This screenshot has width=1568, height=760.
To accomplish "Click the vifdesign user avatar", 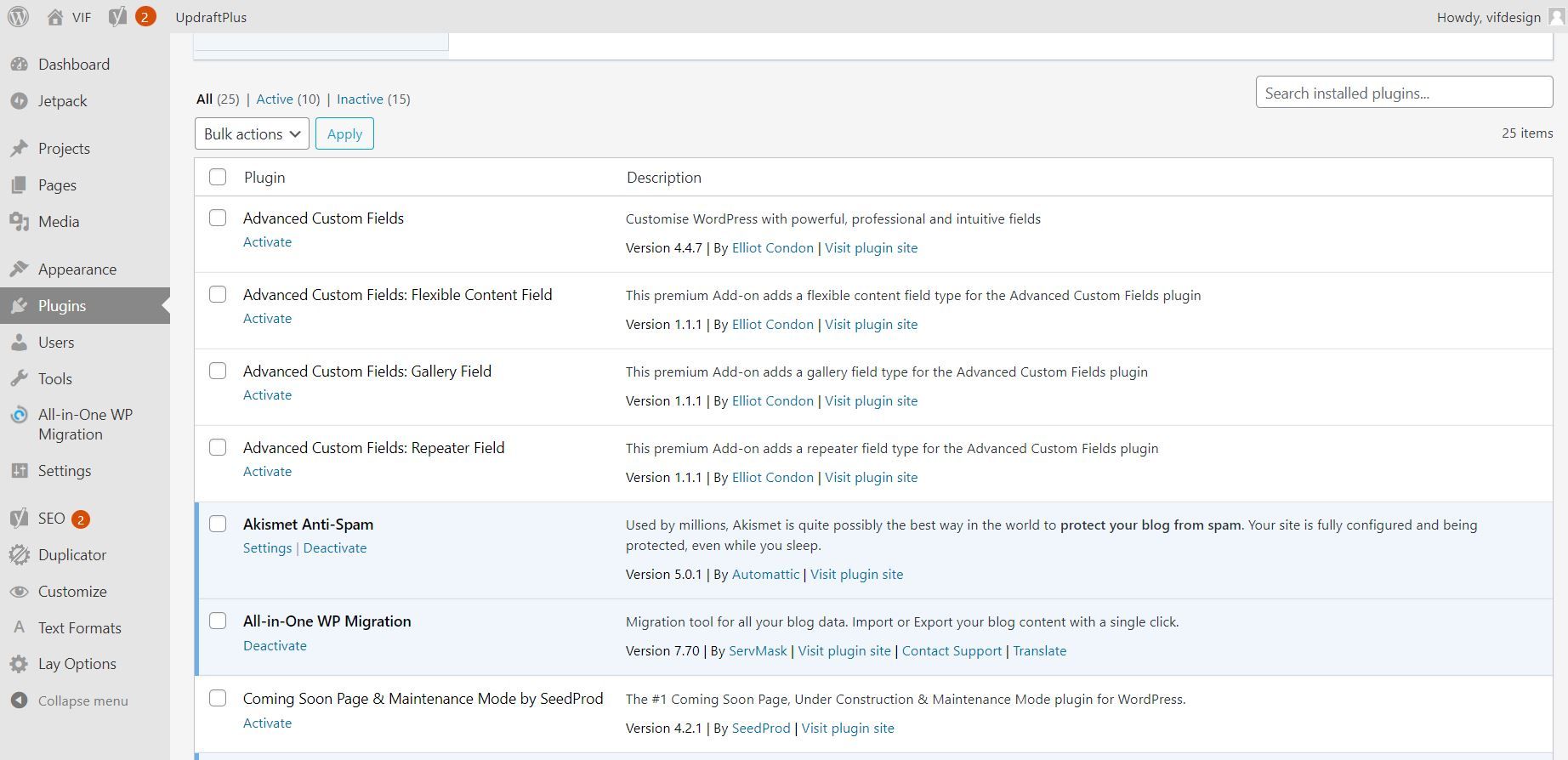I will (1556, 17).
